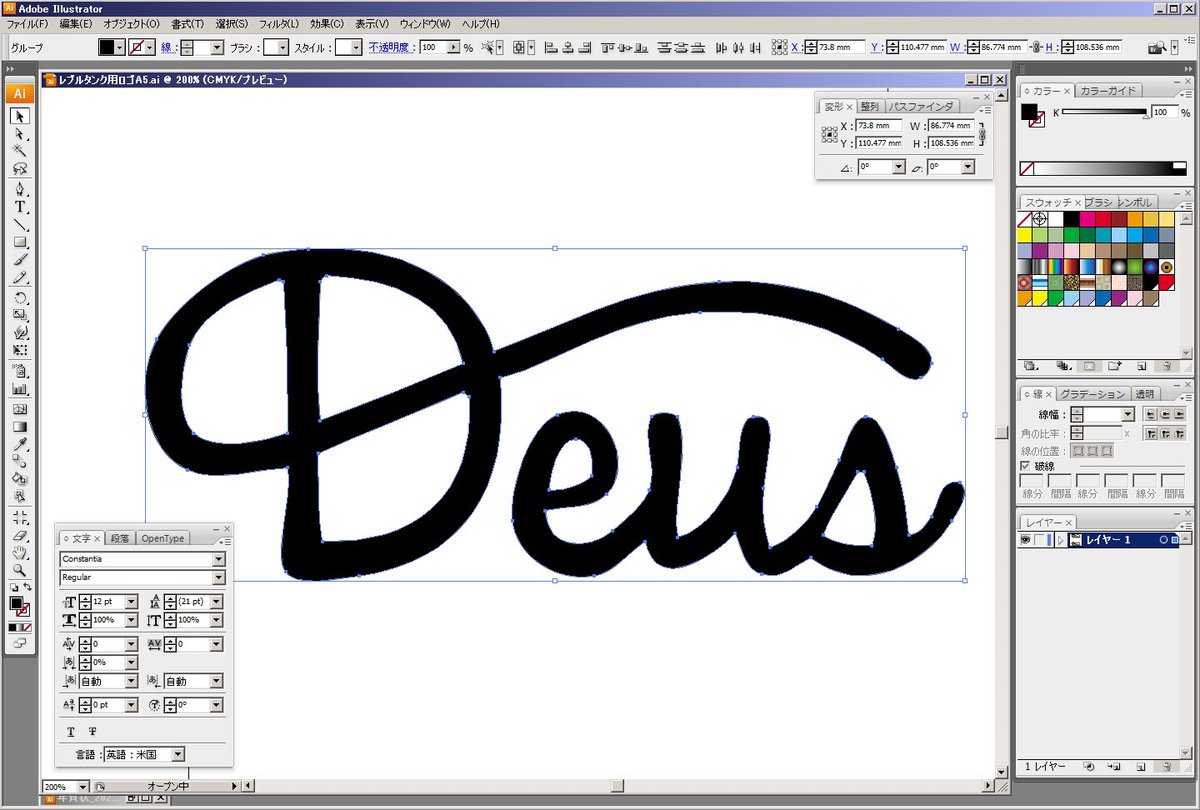
Task: Select the Rectangle tool
Action: point(20,243)
